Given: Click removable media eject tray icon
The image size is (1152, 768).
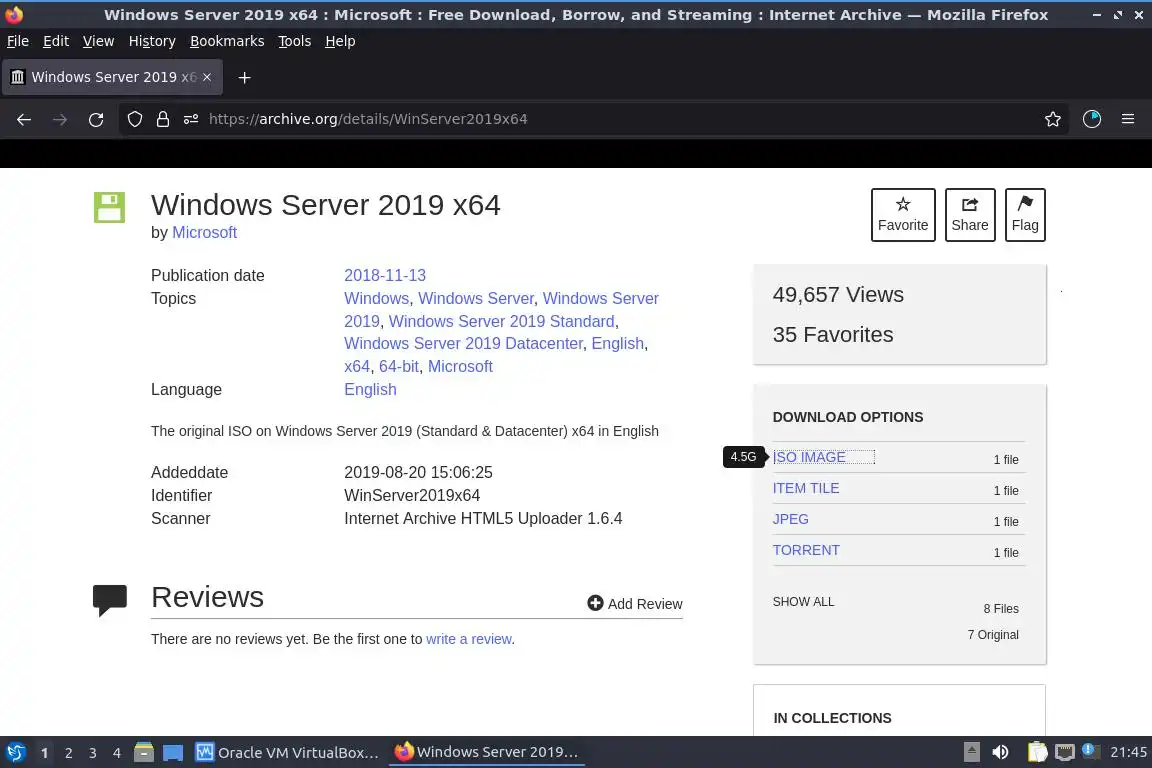Looking at the screenshot, I should [x=971, y=753].
